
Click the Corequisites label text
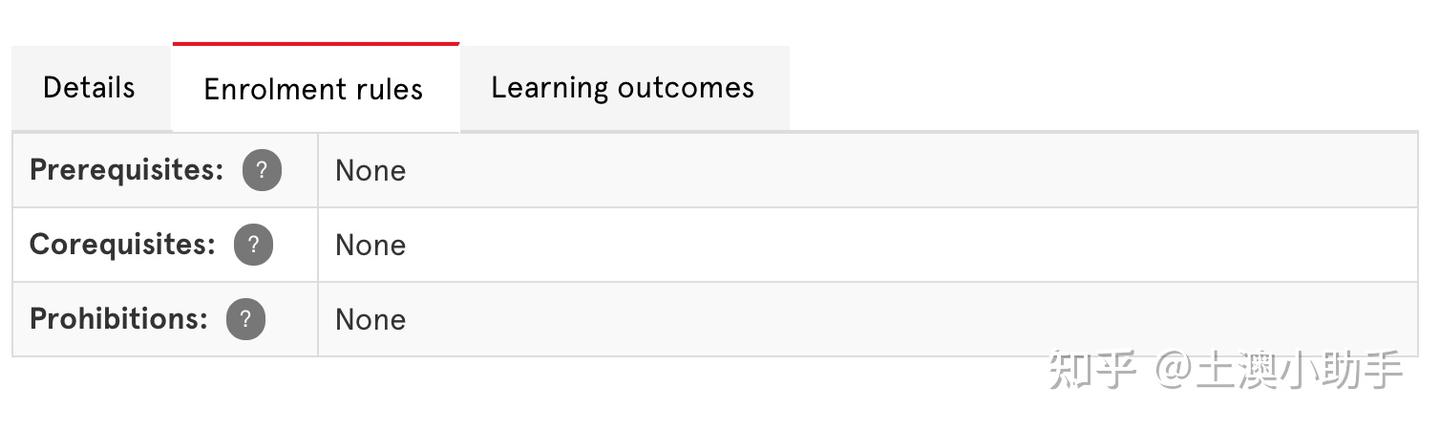(x=122, y=245)
